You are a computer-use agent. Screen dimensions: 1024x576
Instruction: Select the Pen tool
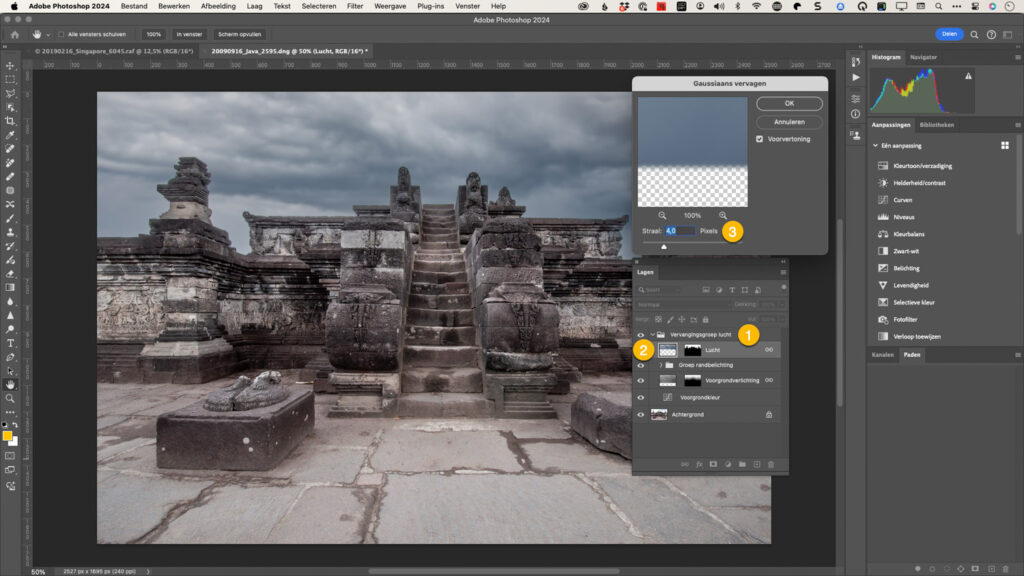click(10, 357)
